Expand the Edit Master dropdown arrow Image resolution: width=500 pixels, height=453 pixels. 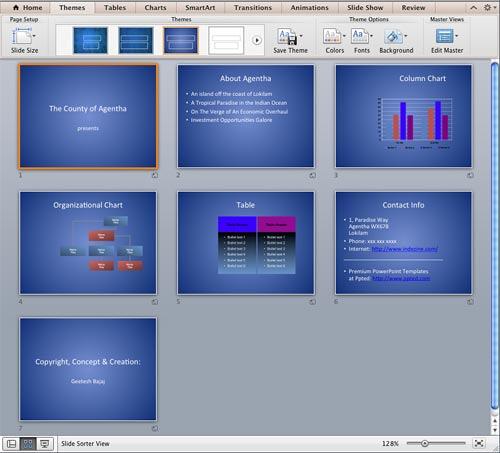click(x=457, y=36)
